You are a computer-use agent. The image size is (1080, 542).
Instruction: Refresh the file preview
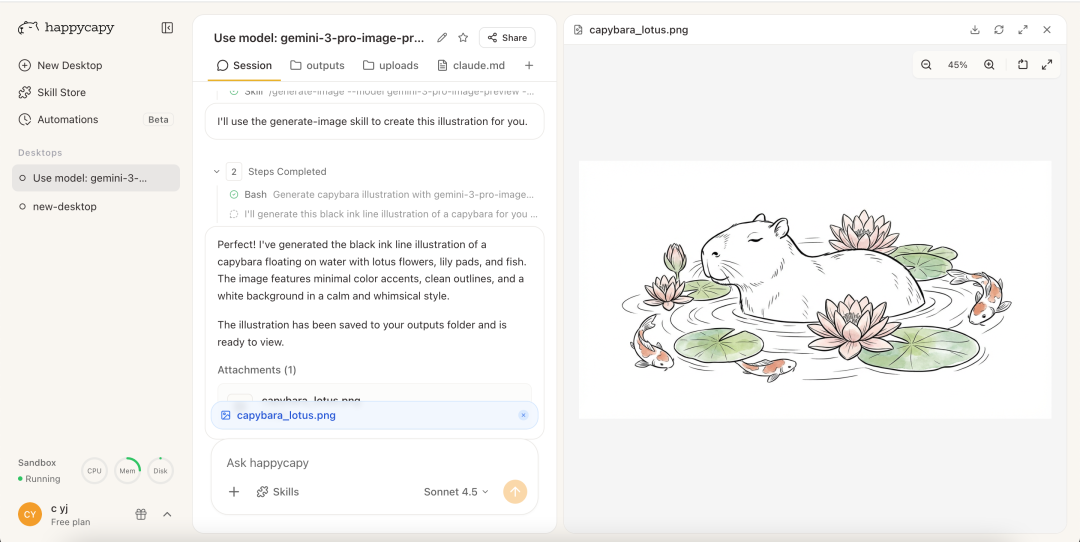999,30
